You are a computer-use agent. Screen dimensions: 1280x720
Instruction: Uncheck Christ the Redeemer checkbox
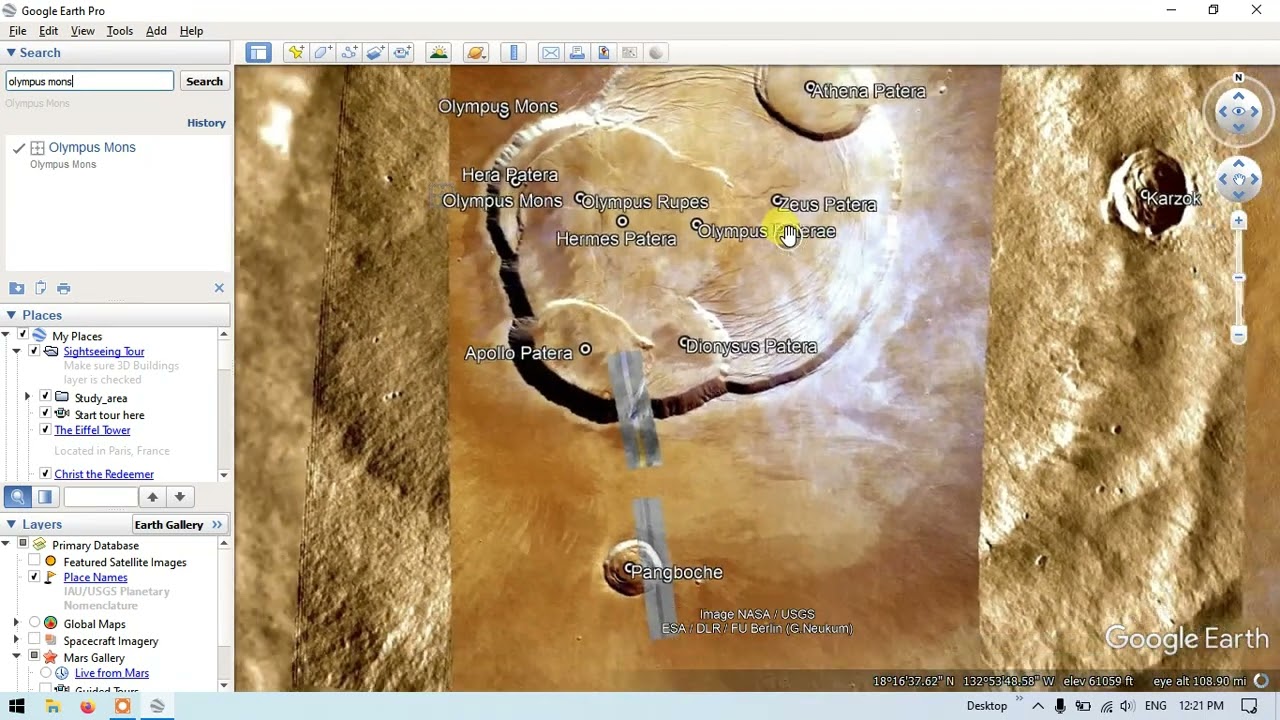45,474
